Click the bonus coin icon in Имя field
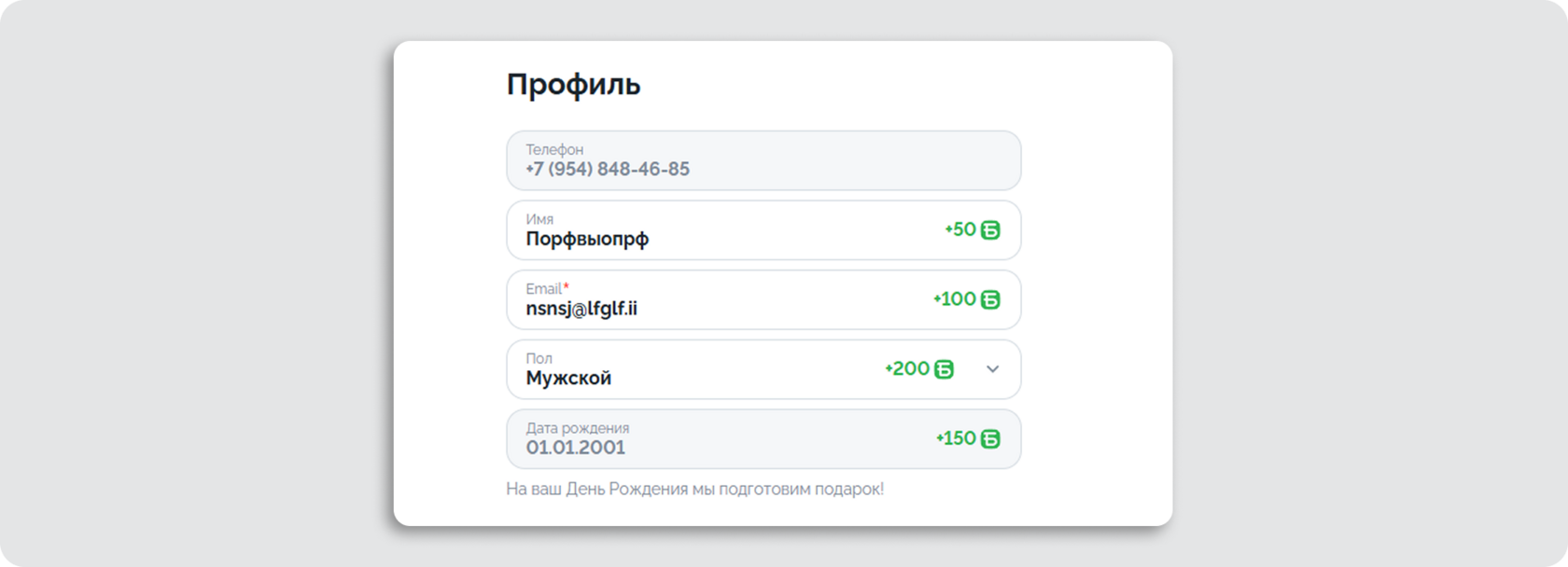 pyautogui.click(x=990, y=230)
